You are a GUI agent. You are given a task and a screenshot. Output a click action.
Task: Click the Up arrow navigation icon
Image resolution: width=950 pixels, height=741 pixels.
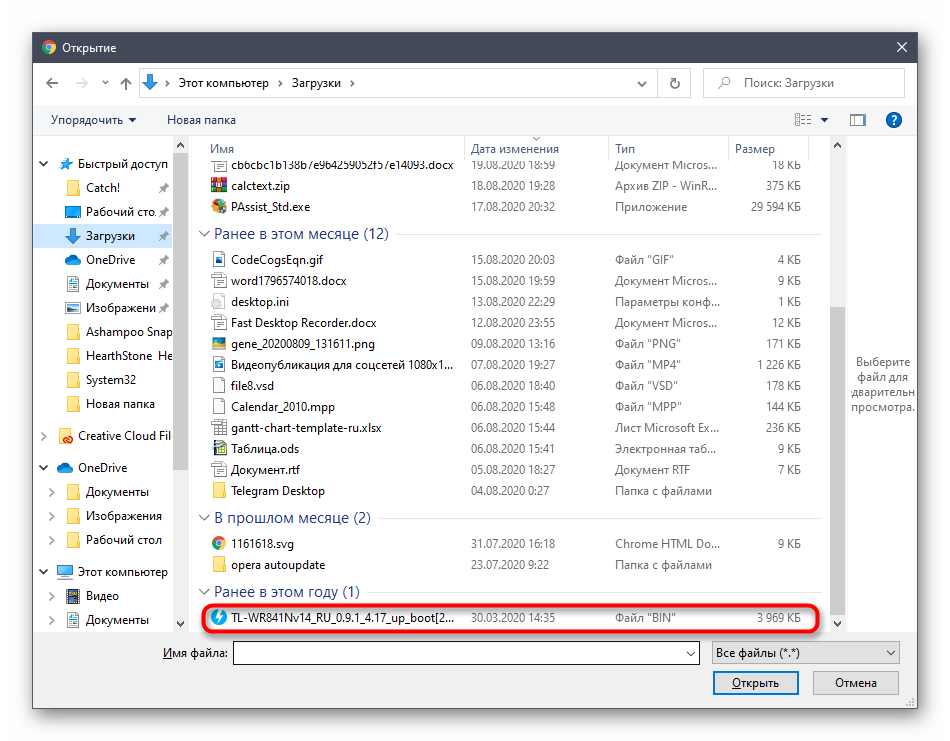coord(126,84)
